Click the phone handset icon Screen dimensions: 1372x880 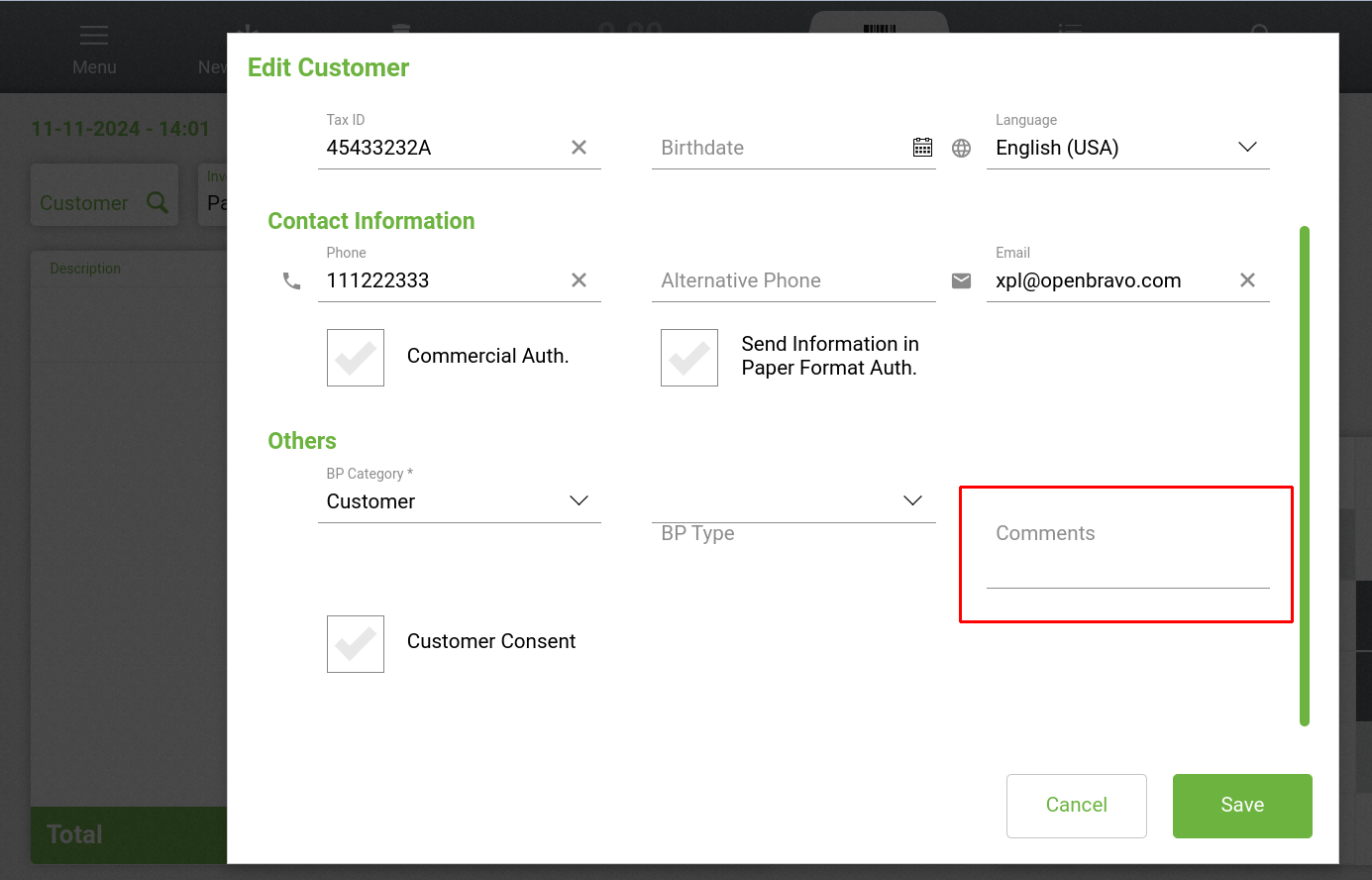click(291, 281)
